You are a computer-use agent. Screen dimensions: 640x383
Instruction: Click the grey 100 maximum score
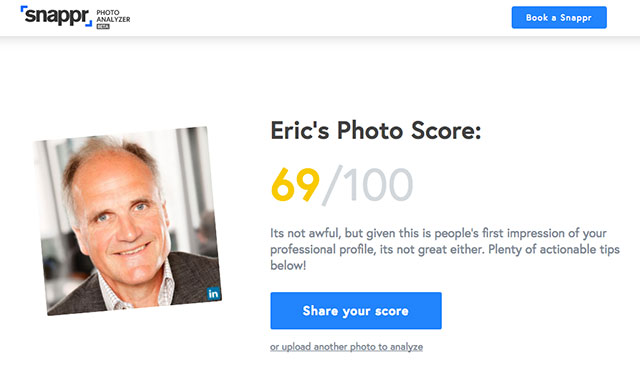[378, 185]
